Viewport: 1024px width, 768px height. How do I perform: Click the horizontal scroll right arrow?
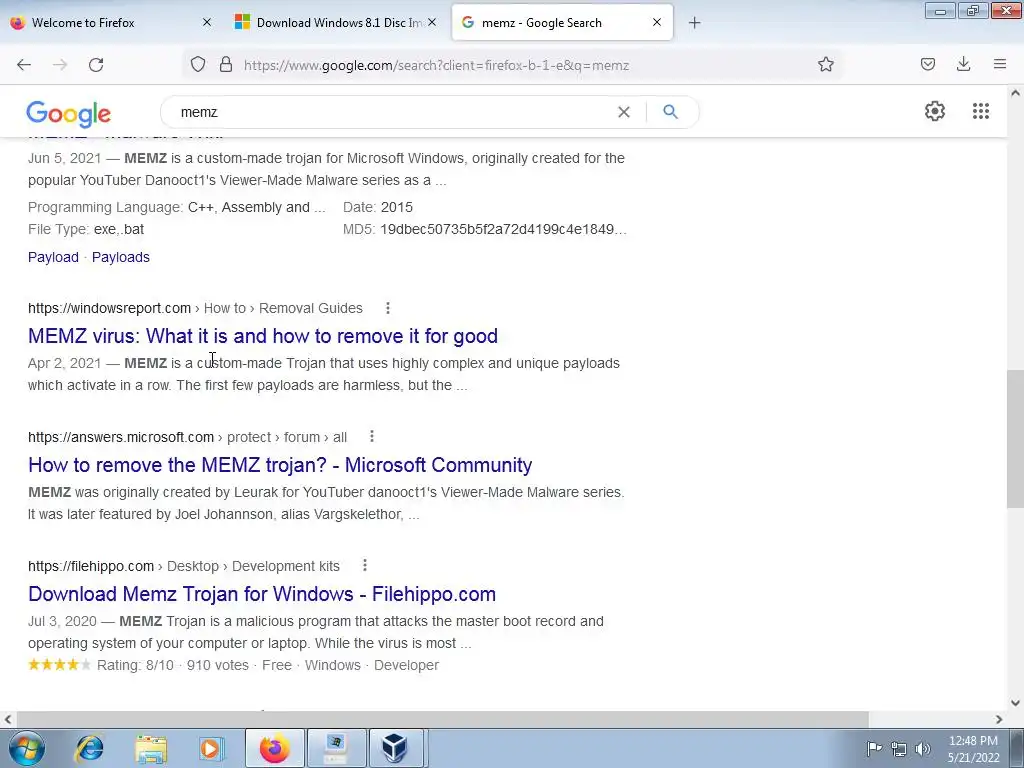point(999,719)
